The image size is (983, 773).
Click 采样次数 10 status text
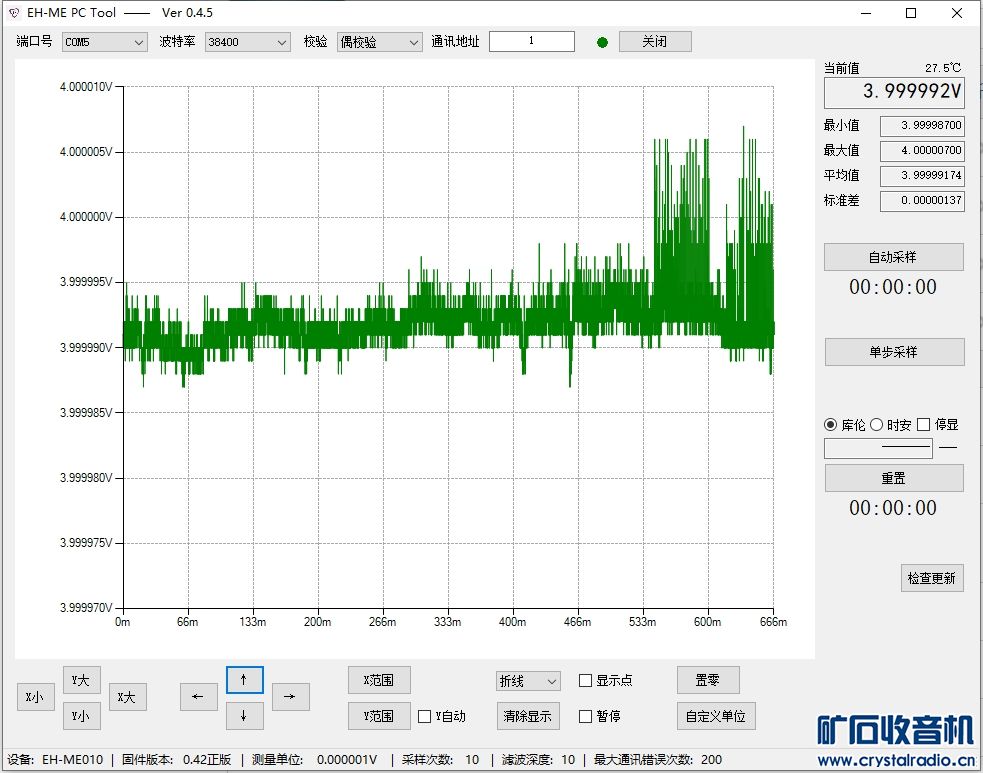[441, 760]
